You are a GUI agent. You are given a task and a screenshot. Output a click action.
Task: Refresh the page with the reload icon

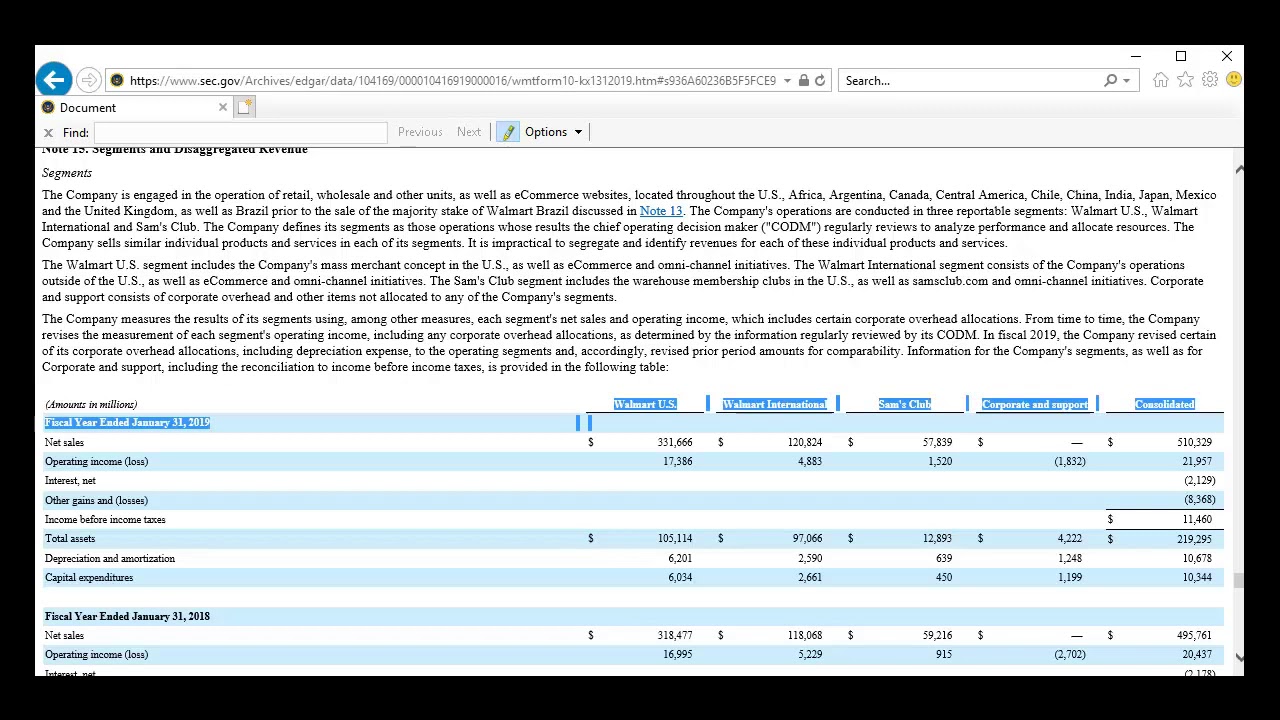point(820,81)
